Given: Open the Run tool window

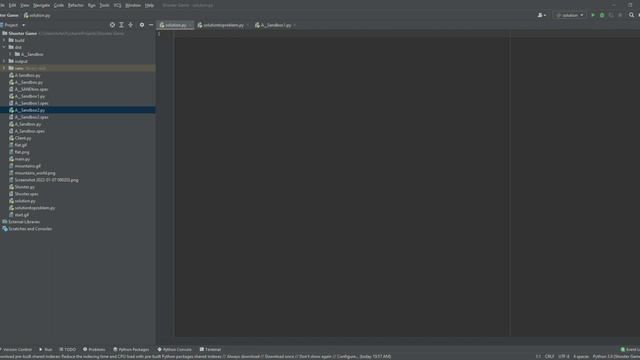Looking at the screenshot, I should coord(45,349).
